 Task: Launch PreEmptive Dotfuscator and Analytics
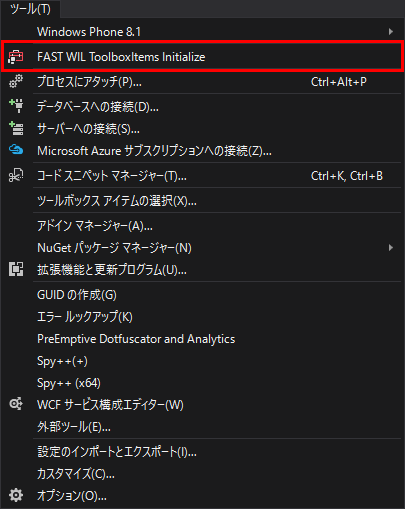pyautogui.click(x=202, y=339)
